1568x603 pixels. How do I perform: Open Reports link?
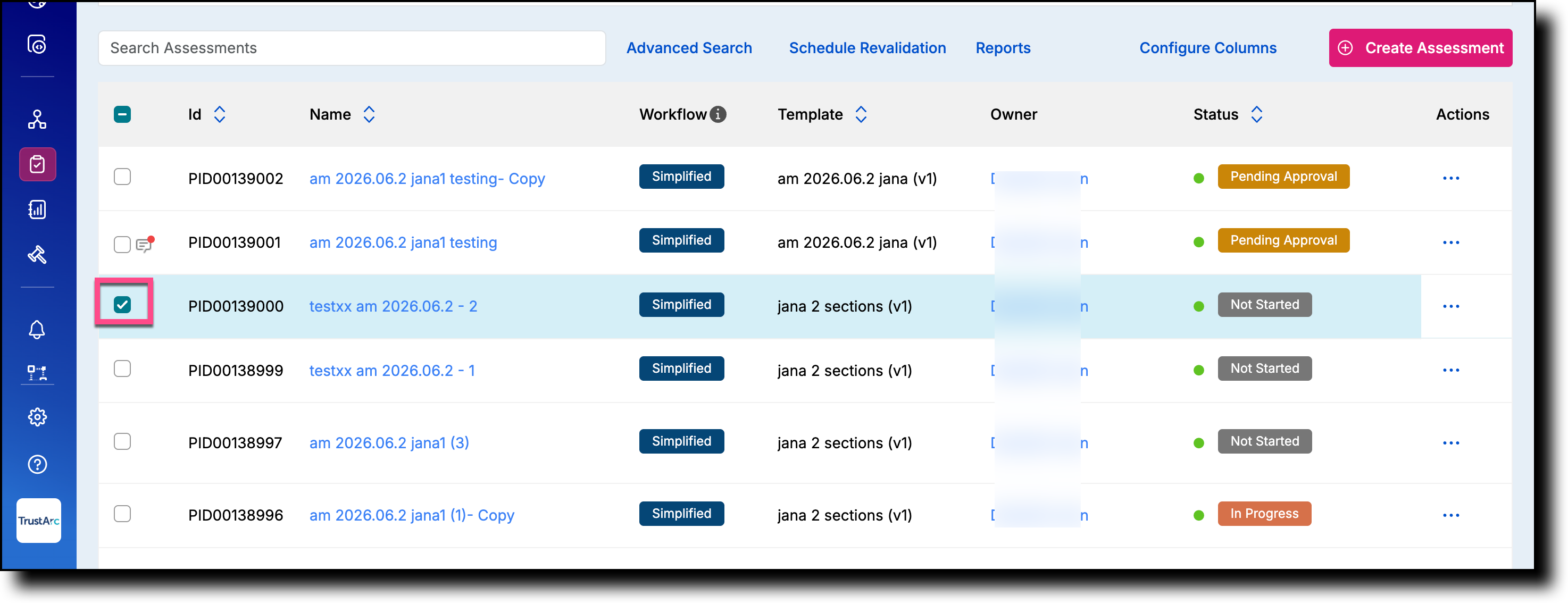tap(1003, 48)
